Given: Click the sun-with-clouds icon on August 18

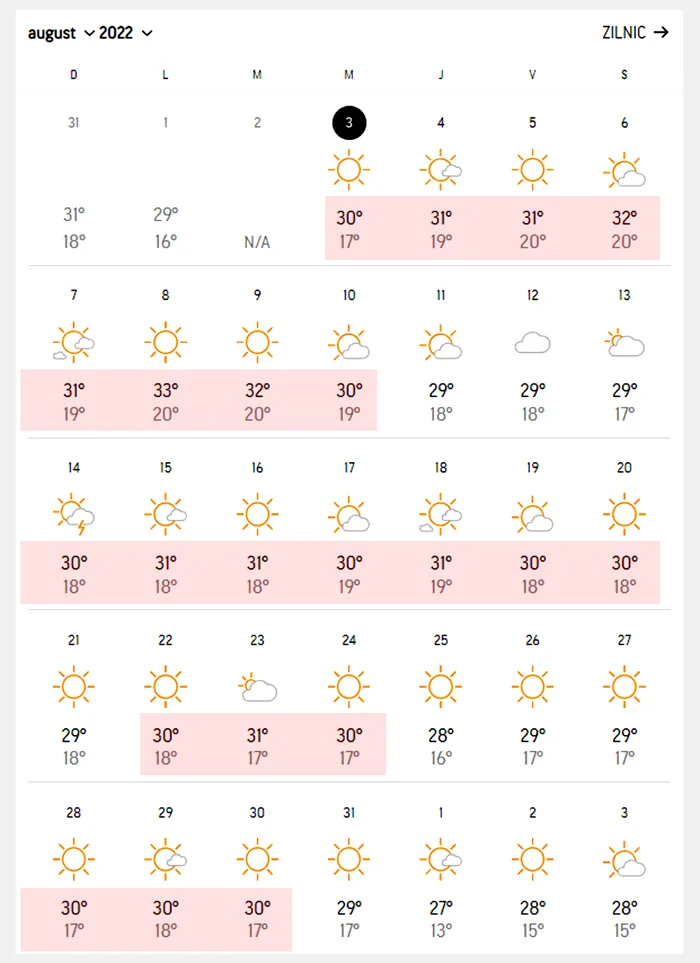Looking at the screenshot, I should pyautogui.click(x=441, y=516).
